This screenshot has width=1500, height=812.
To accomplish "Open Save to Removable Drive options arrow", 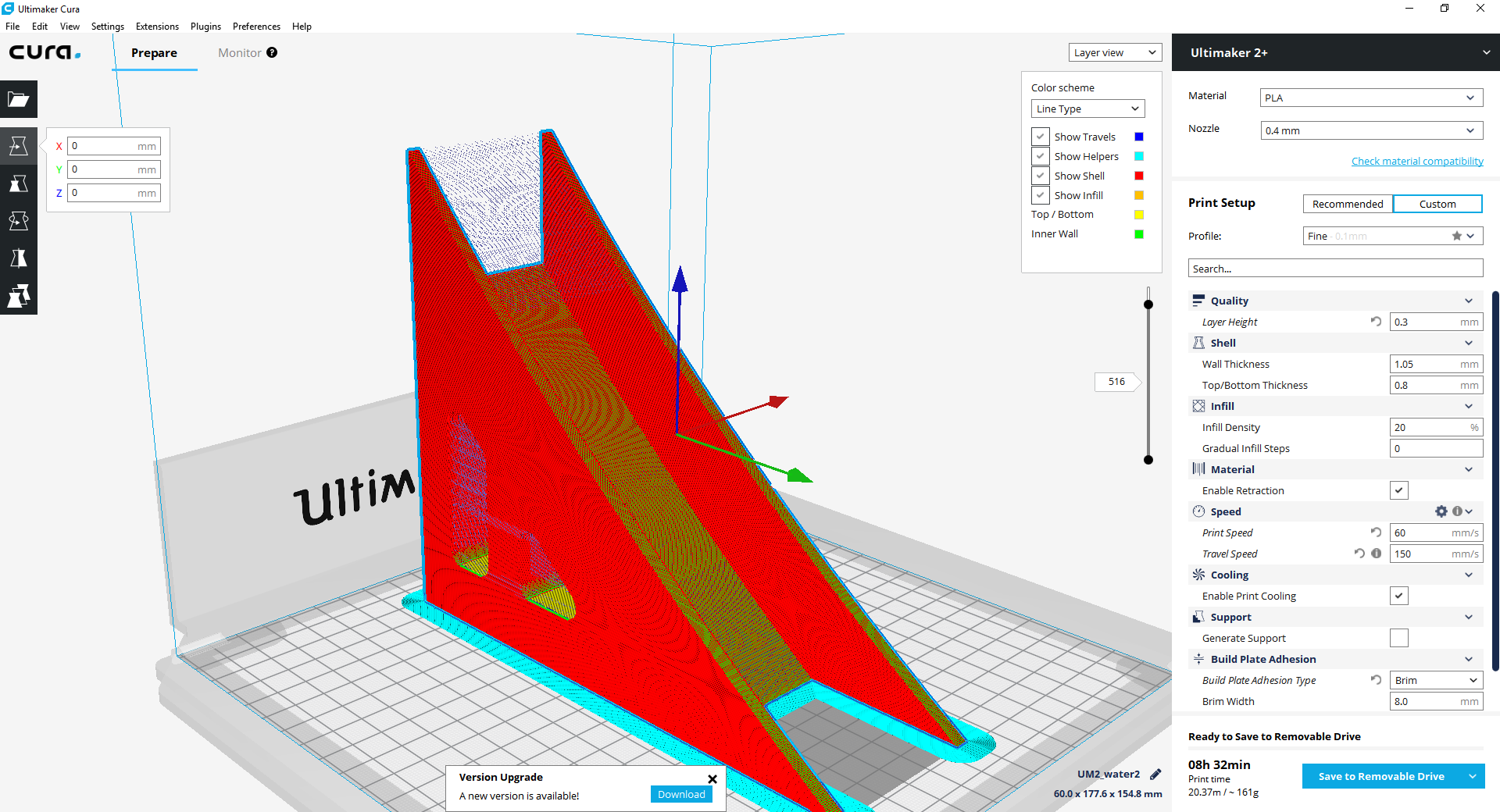I will tap(1473, 776).
